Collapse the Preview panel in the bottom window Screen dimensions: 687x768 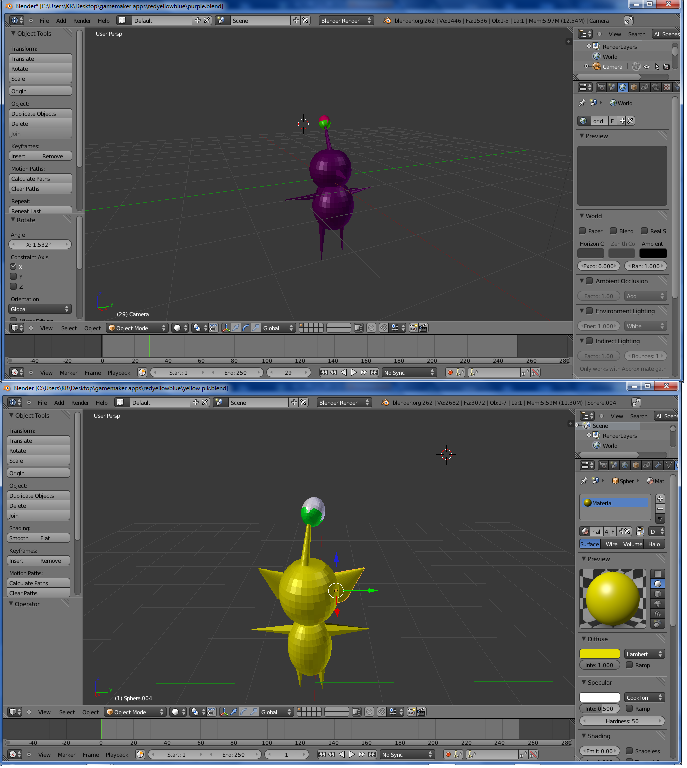(x=583, y=559)
